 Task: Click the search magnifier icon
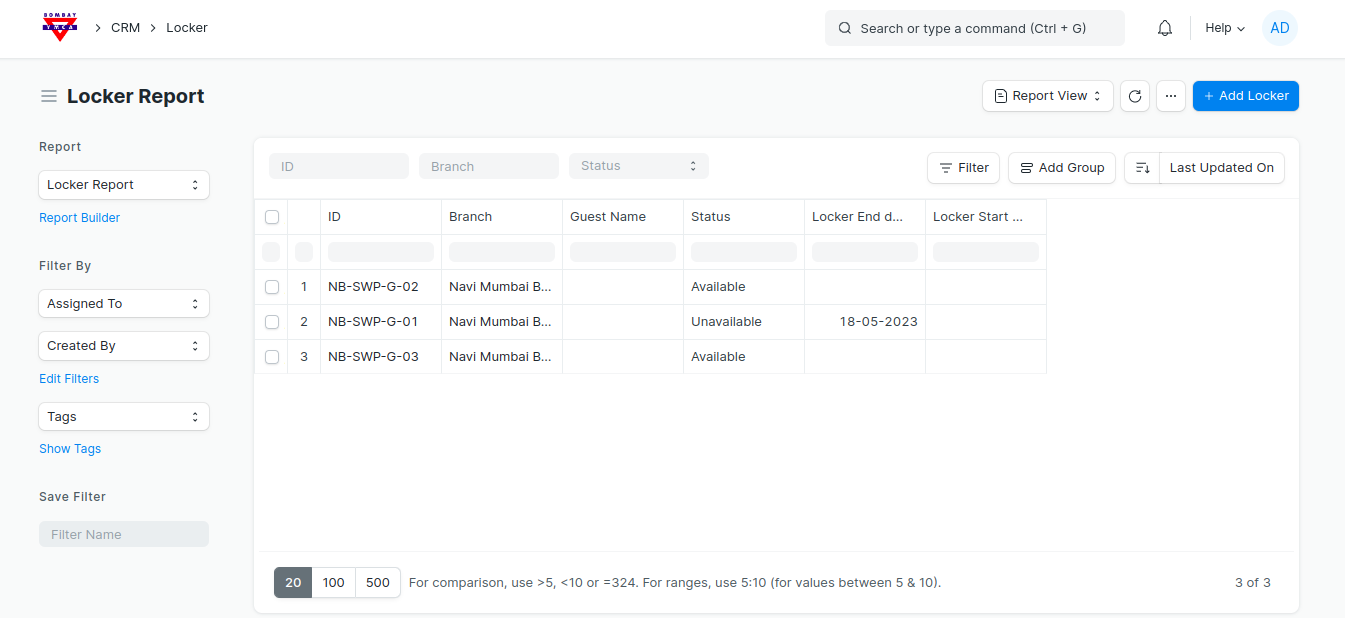[x=845, y=28]
